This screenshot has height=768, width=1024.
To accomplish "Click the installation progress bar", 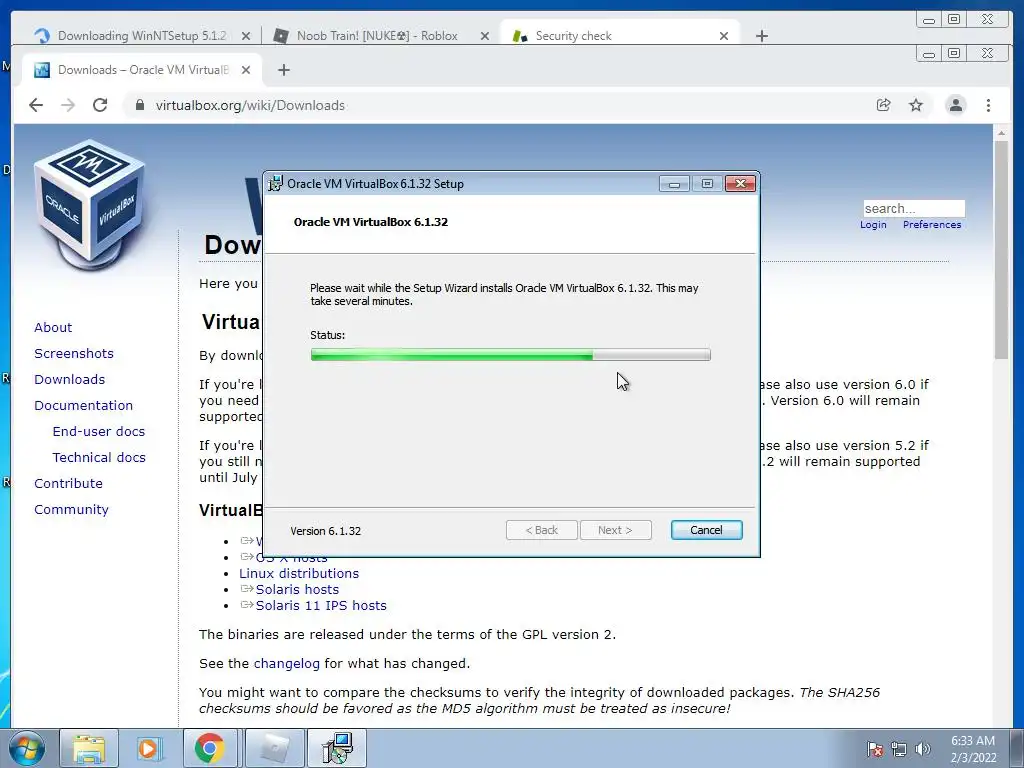I will pos(511,355).
